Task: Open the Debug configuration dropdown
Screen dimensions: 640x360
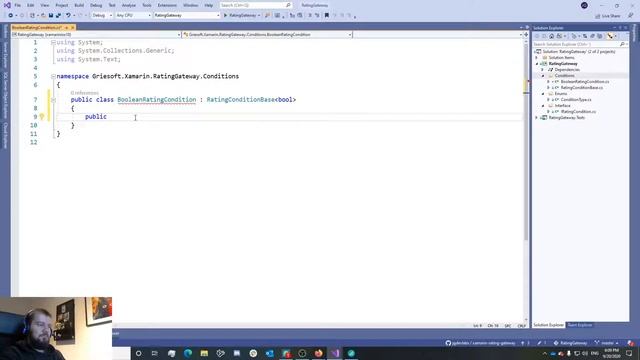Action: (102, 16)
